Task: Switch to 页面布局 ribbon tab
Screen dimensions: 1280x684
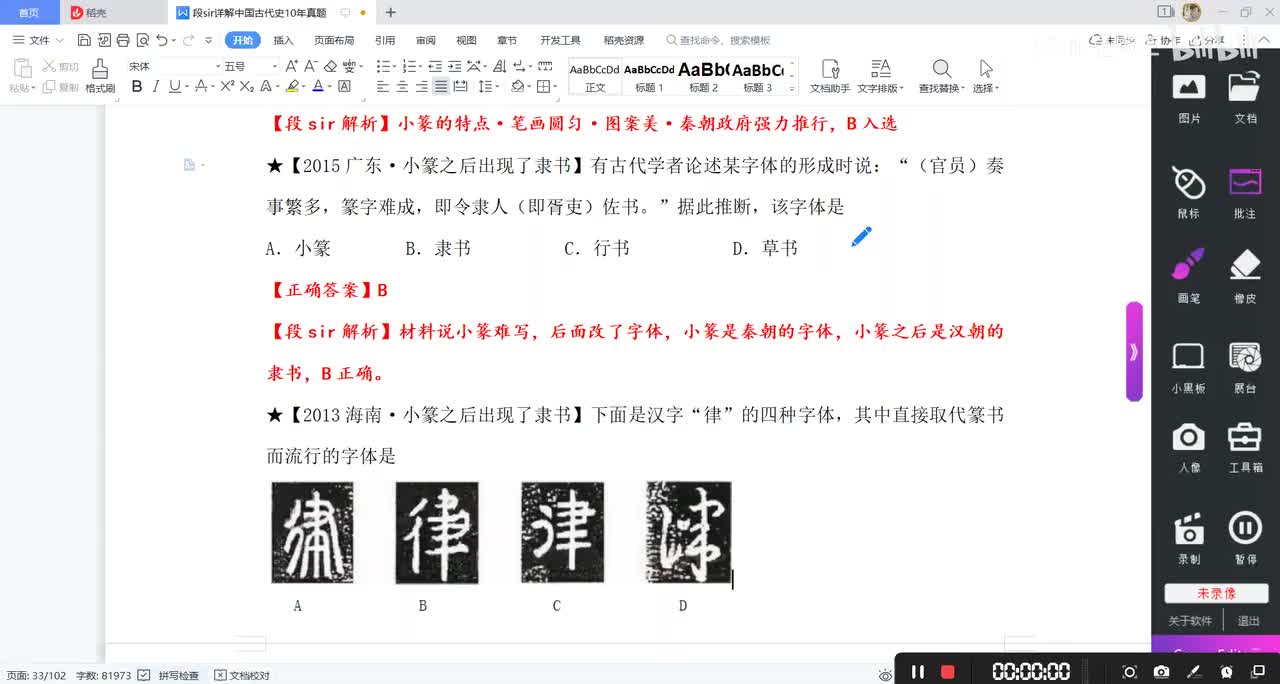Action: 334,40
